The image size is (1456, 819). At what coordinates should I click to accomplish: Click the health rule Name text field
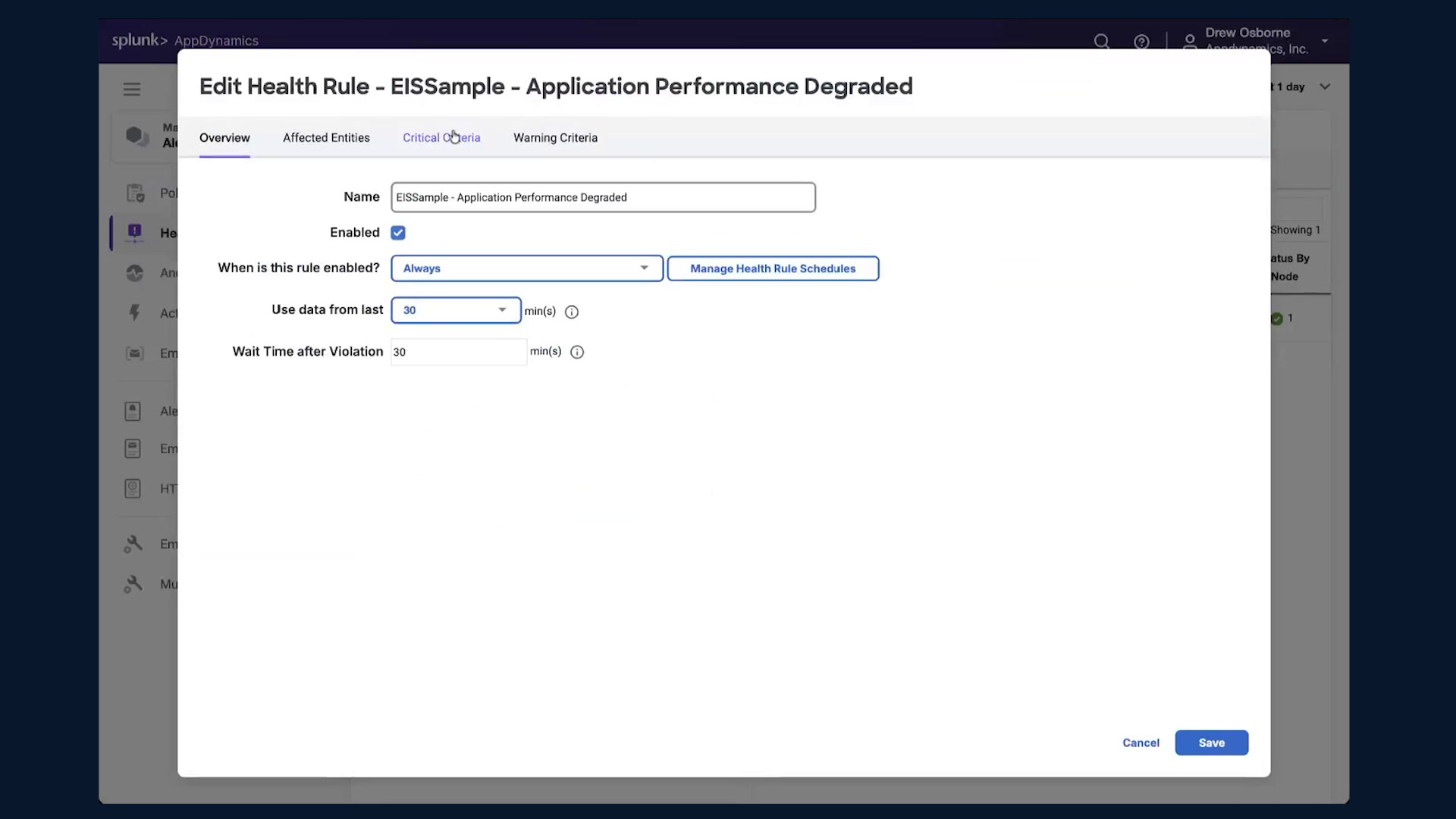click(603, 197)
